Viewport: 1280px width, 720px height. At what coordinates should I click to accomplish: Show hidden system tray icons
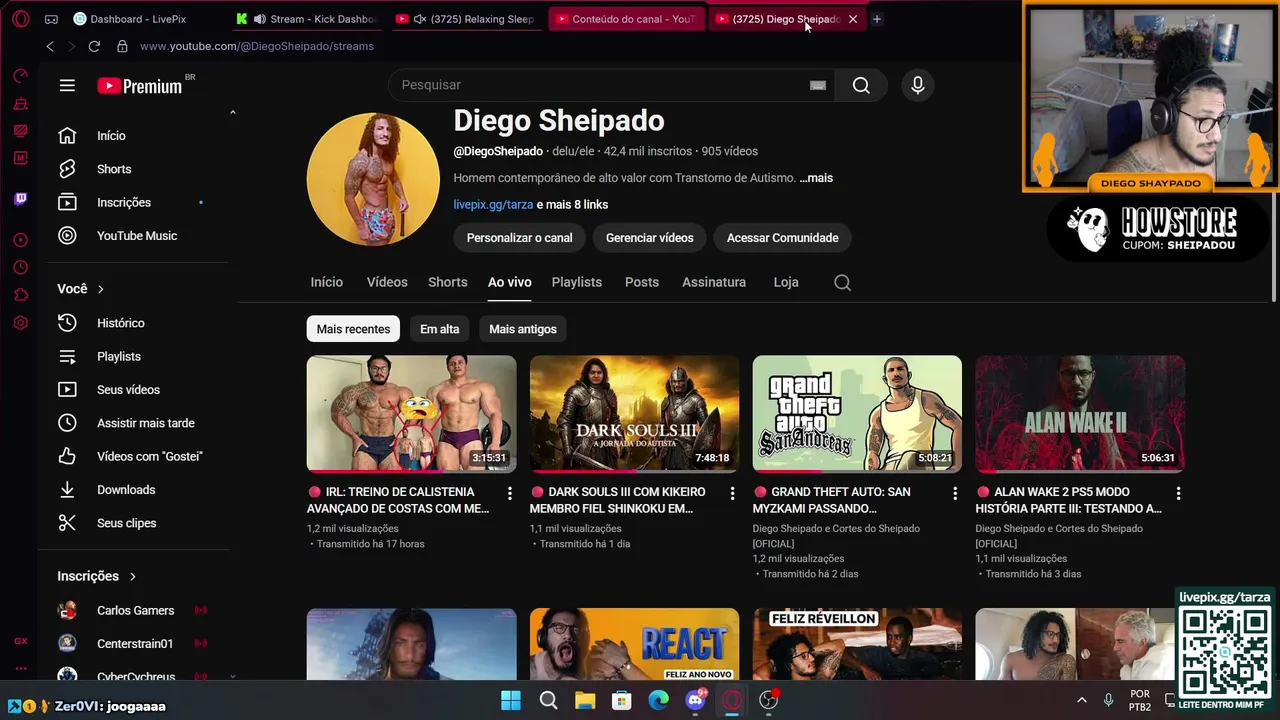click(x=1081, y=700)
